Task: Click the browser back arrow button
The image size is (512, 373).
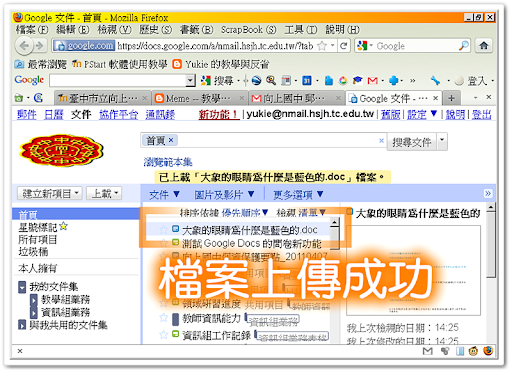Action: click(24, 45)
